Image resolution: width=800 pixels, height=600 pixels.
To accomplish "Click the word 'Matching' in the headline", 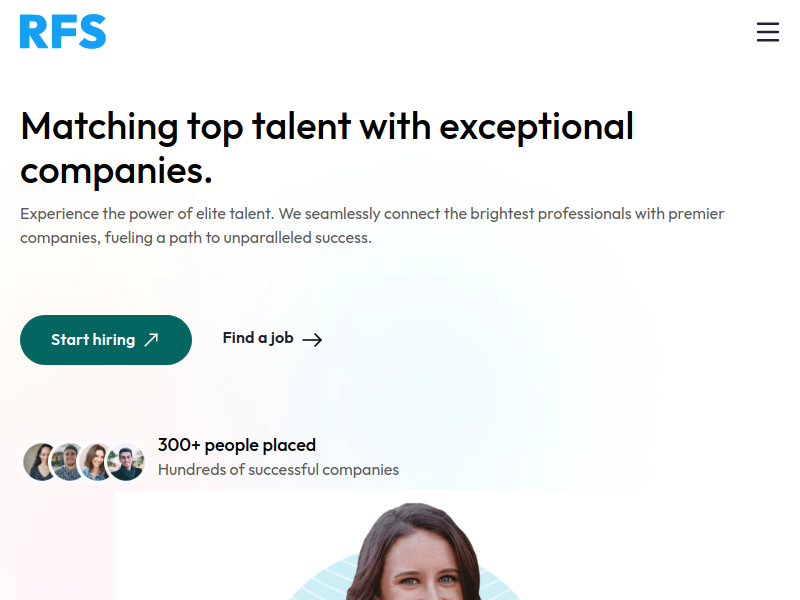I will click(x=98, y=127).
